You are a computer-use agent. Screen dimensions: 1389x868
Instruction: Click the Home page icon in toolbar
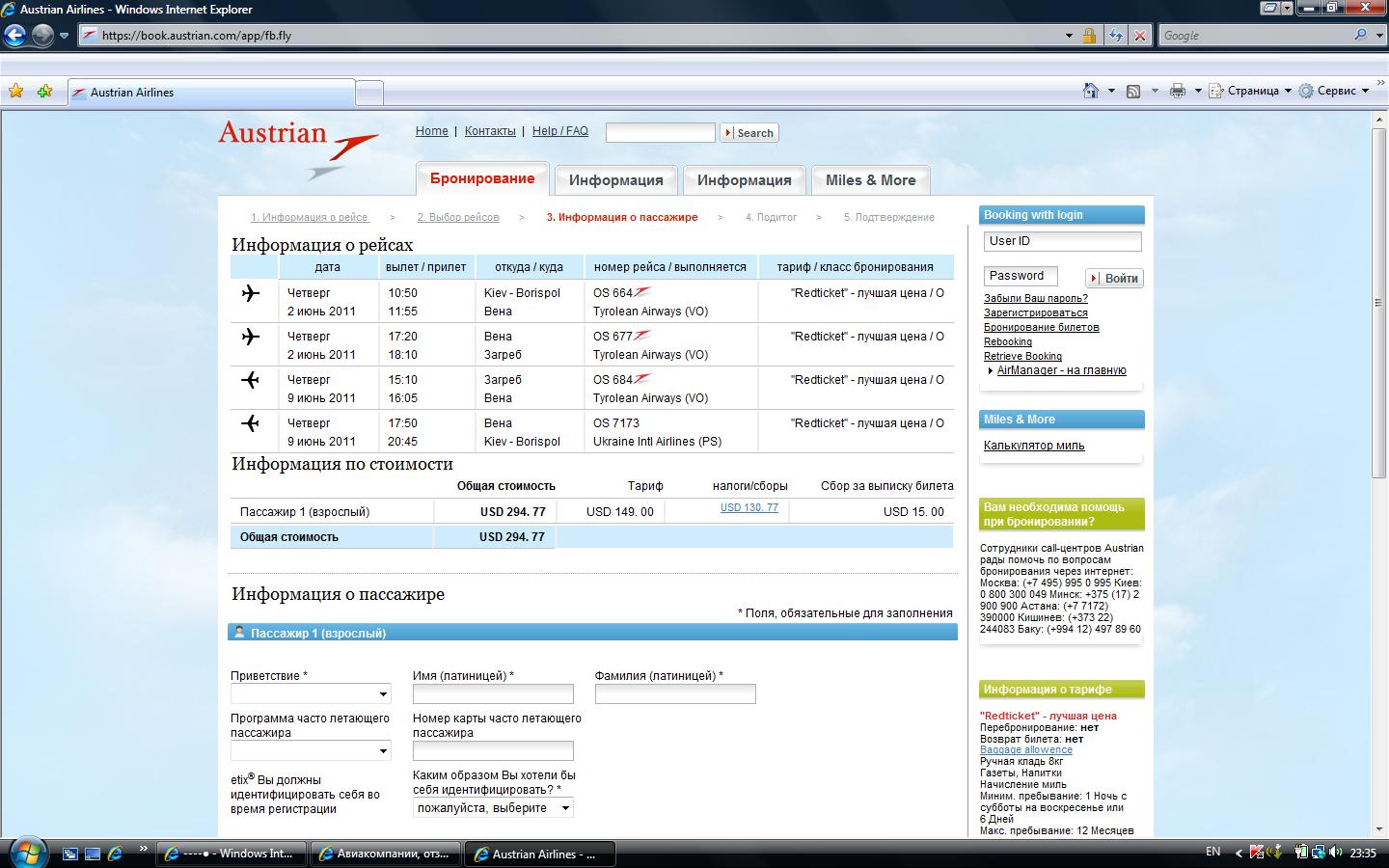(1090, 91)
